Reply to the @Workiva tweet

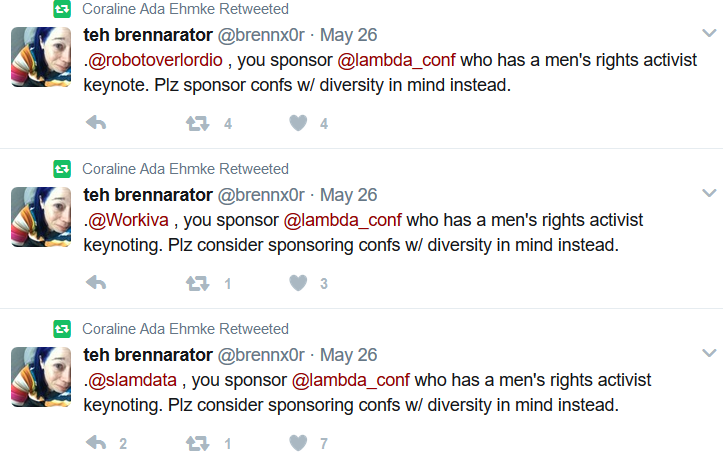[96, 283]
